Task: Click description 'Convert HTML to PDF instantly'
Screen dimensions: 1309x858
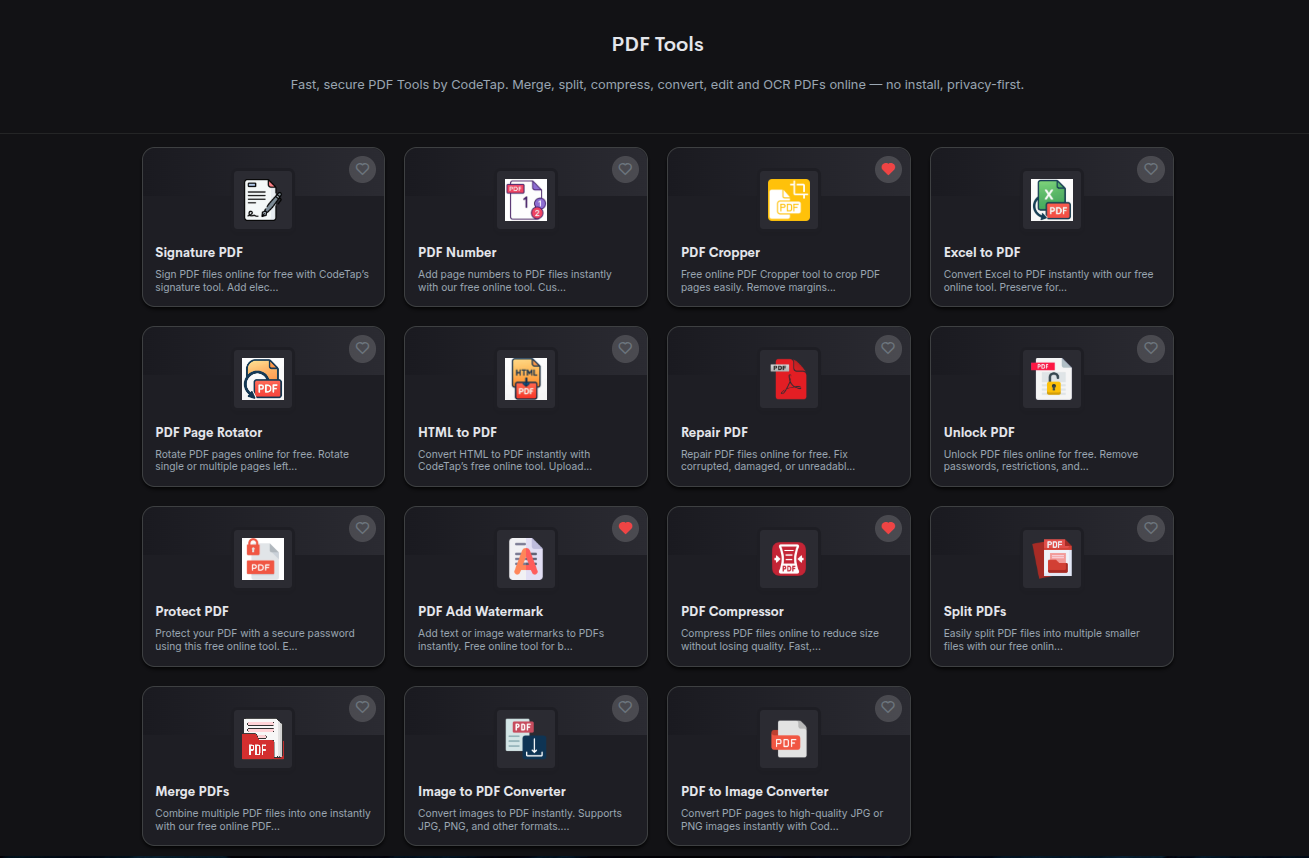Action: pos(505,460)
